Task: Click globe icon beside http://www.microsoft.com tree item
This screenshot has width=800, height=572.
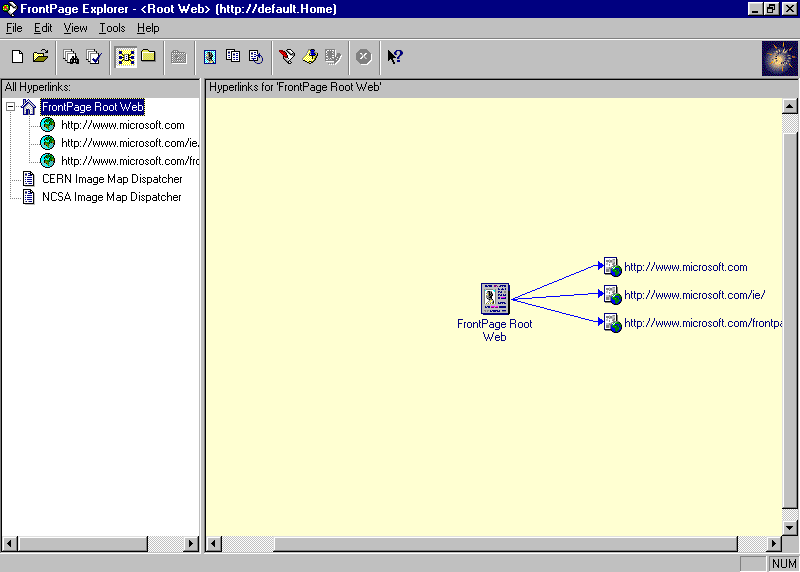Action: [47, 125]
